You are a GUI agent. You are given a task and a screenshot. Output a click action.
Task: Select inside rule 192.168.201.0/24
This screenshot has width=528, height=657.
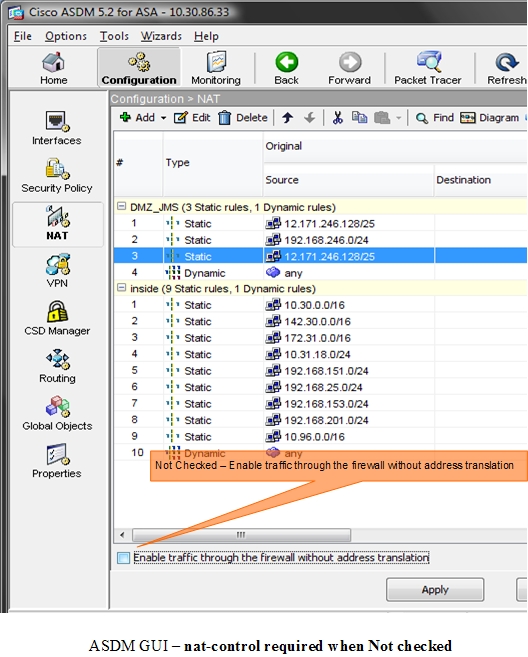321,420
